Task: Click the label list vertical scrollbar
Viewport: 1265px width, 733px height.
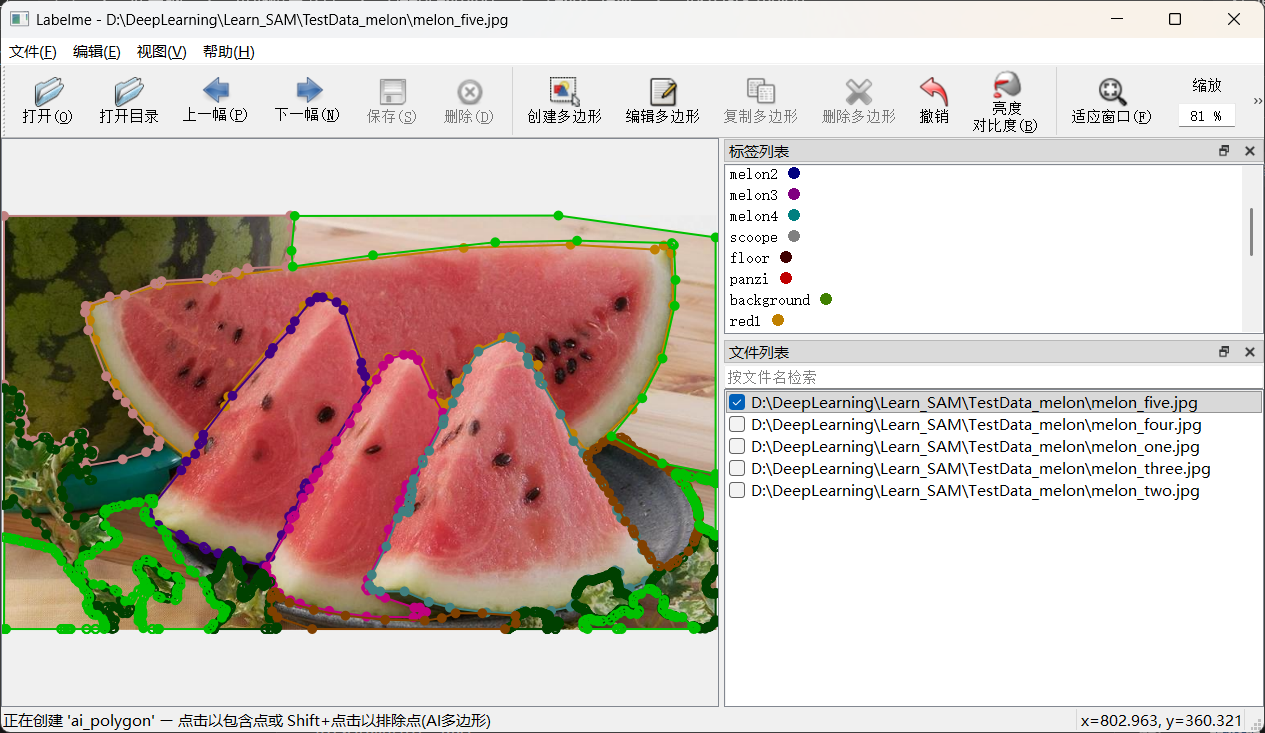Action: (x=1251, y=232)
